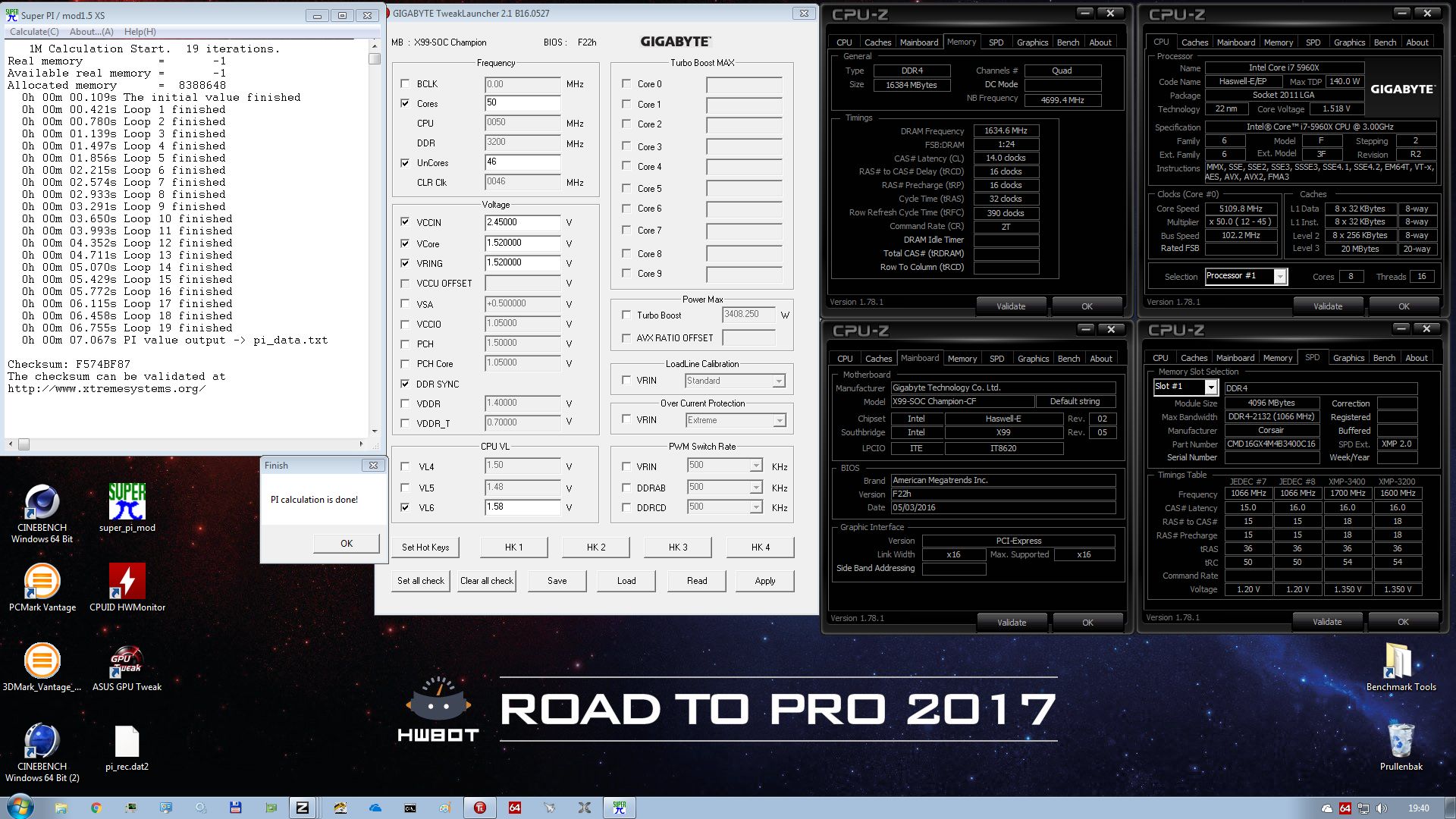Switch to Super PI taskbar button
The width and height of the screenshot is (1456, 819).
point(620,808)
